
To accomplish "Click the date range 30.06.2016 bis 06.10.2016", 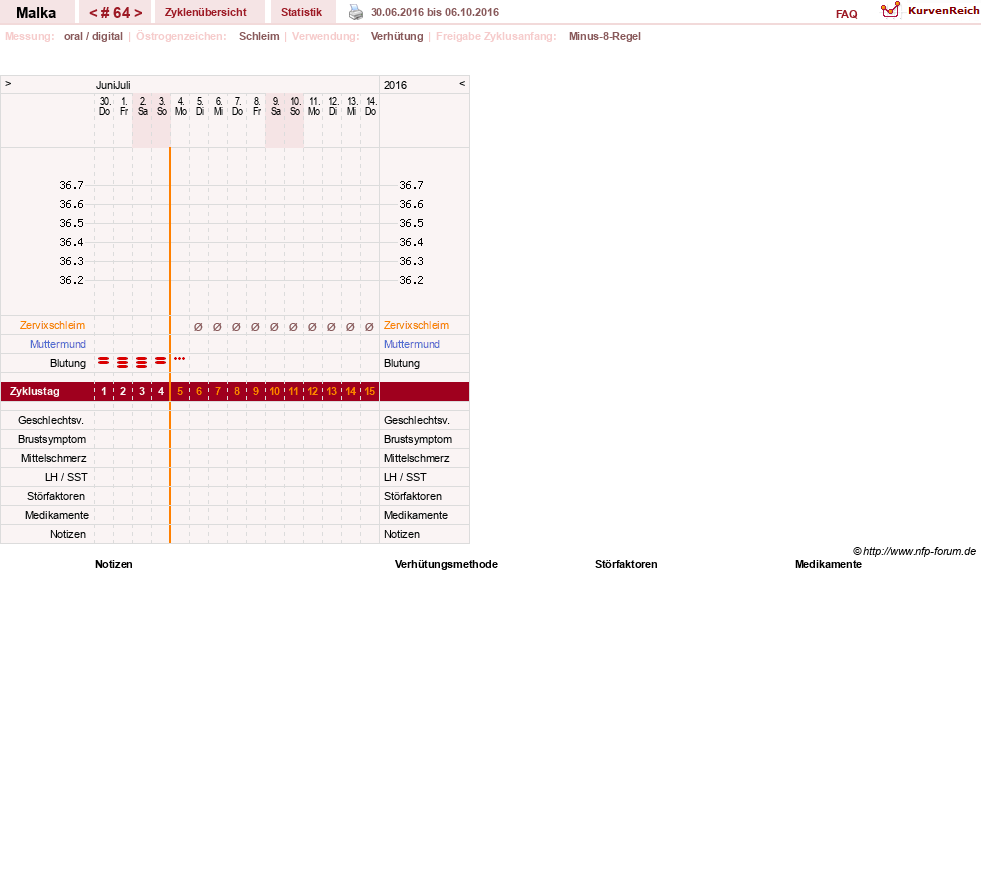I will point(435,12).
